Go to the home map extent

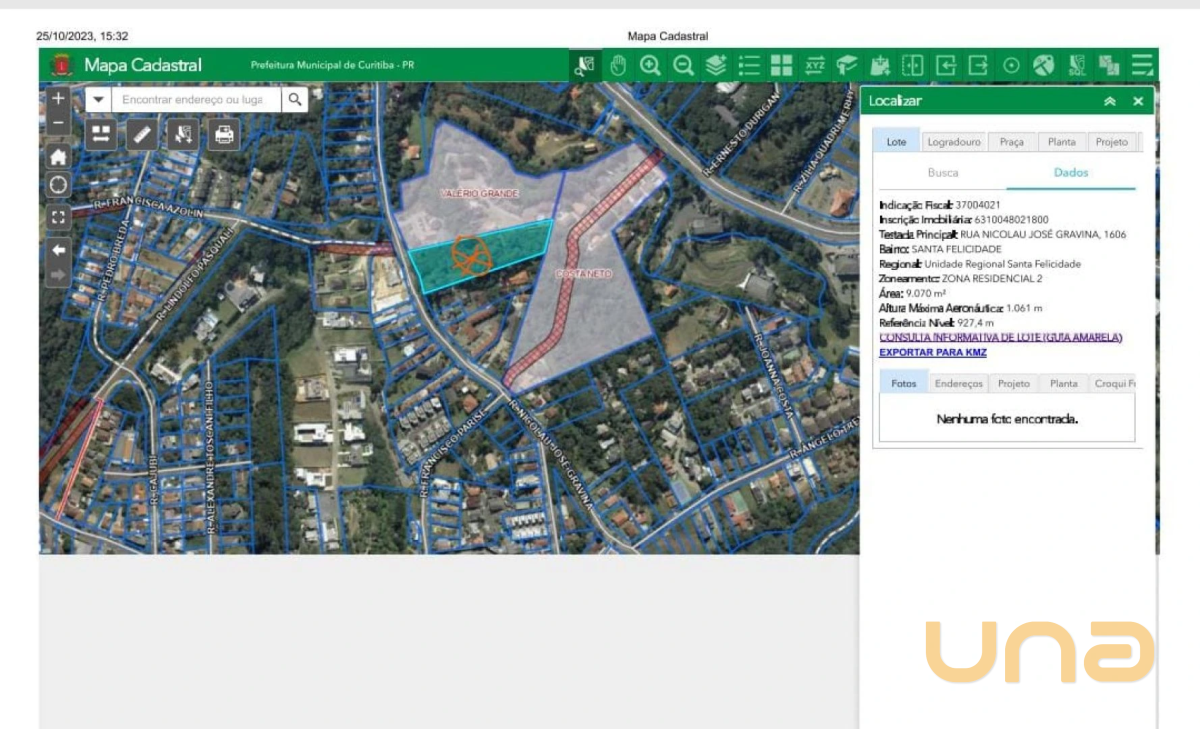(58, 157)
